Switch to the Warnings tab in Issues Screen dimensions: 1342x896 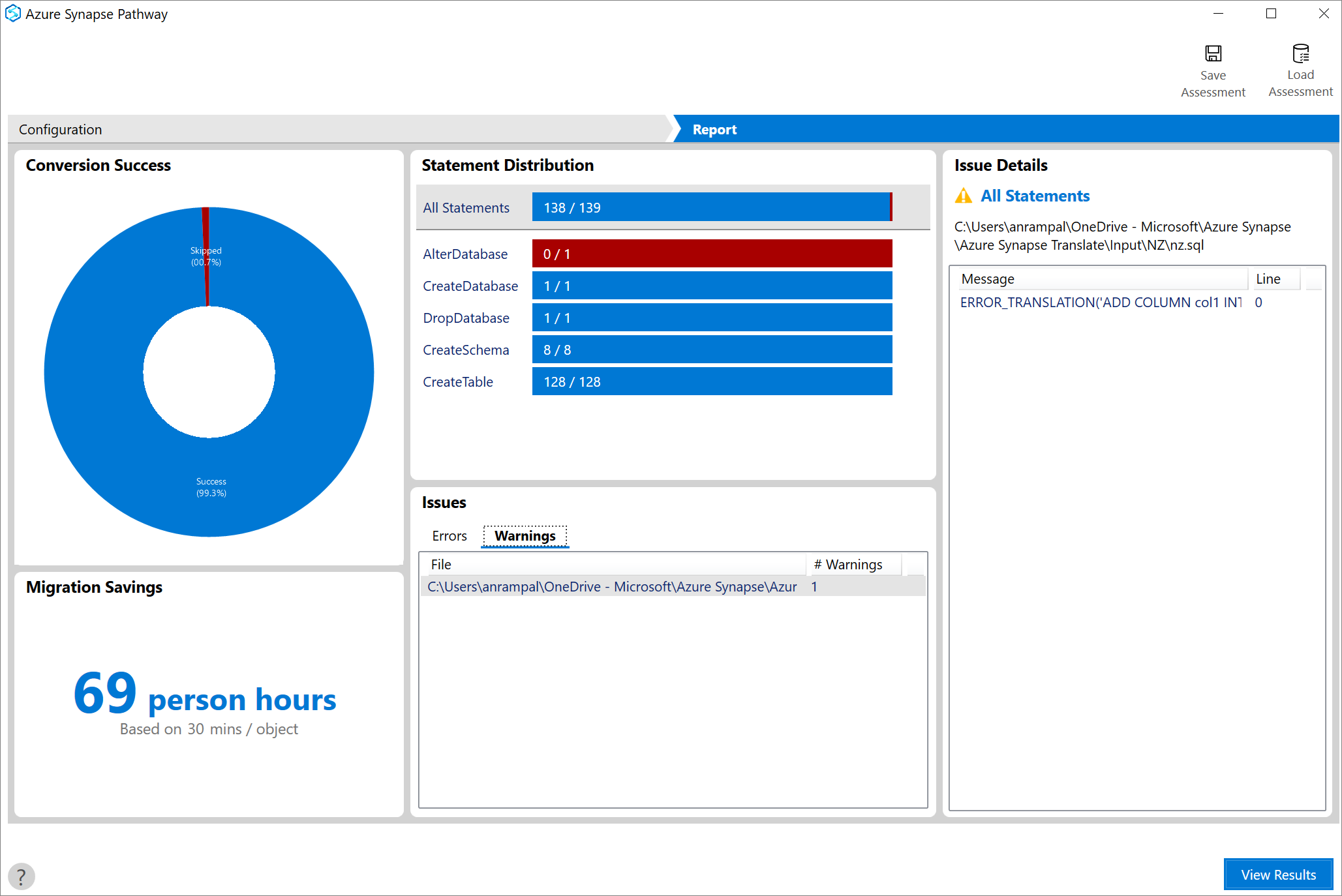point(524,535)
